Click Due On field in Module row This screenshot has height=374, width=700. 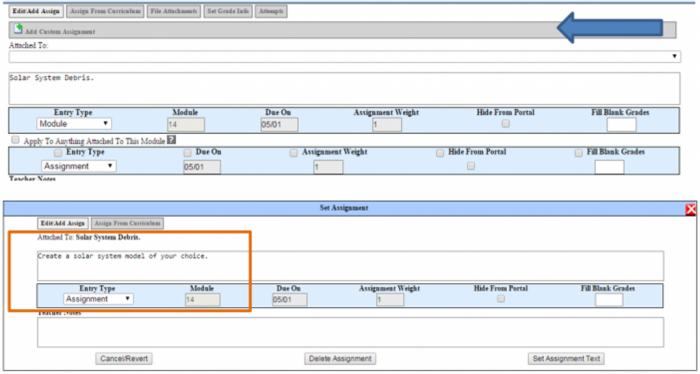[279, 125]
